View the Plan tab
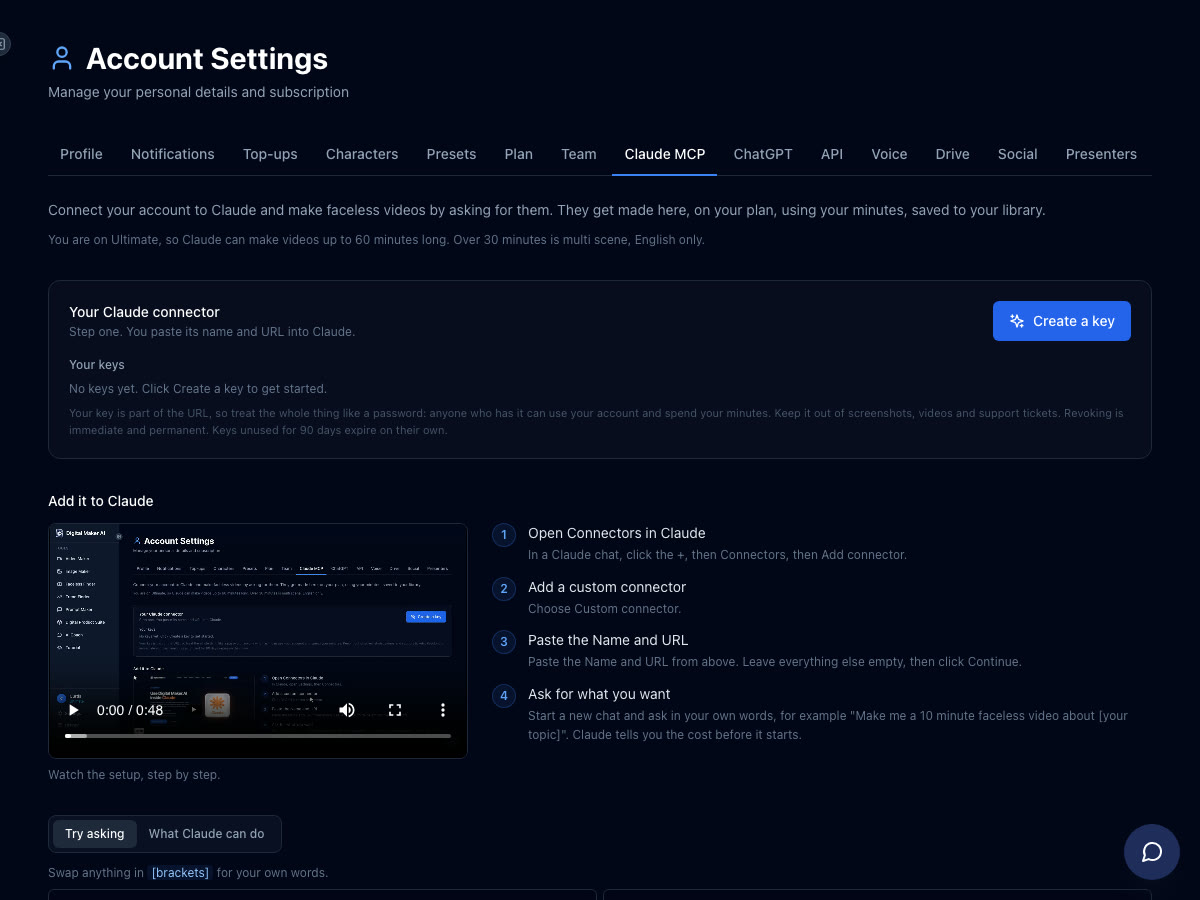Viewport: 1200px width, 900px height. [519, 154]
